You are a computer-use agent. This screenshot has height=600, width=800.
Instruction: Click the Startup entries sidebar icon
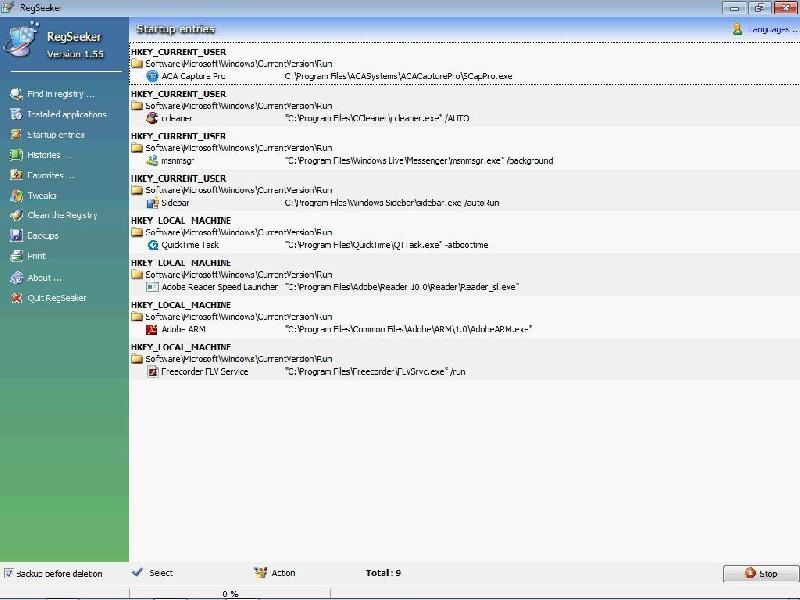click(x=16, y=134)
